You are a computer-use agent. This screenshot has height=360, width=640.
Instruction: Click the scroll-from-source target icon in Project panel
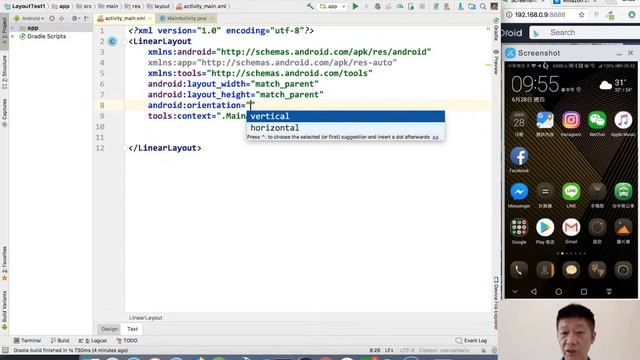tap(52, 18)
